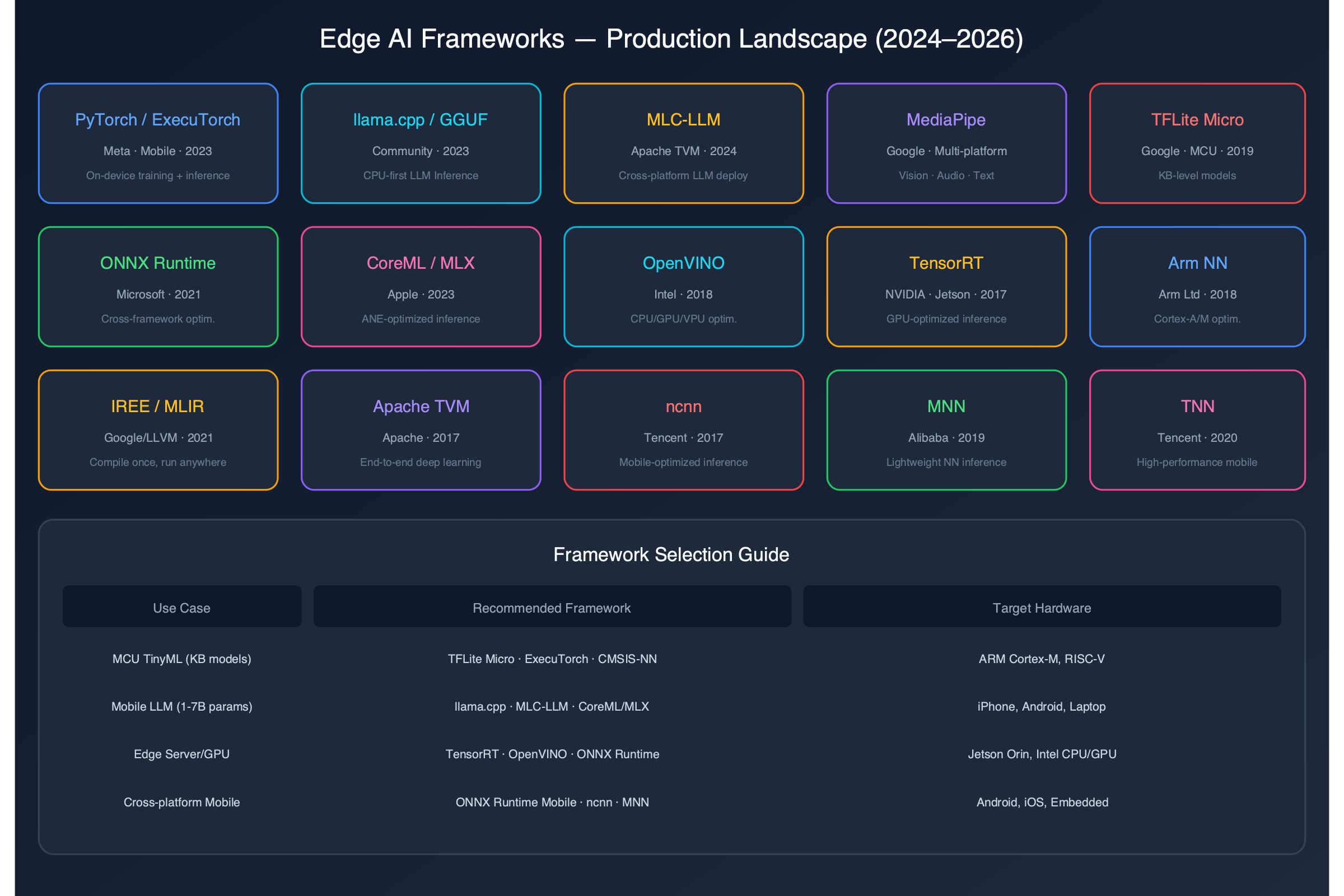
Task: Click the 'Android, iOS, Embedded' hardware cell
Action: pyautogui.click(x=1042, y=802)
